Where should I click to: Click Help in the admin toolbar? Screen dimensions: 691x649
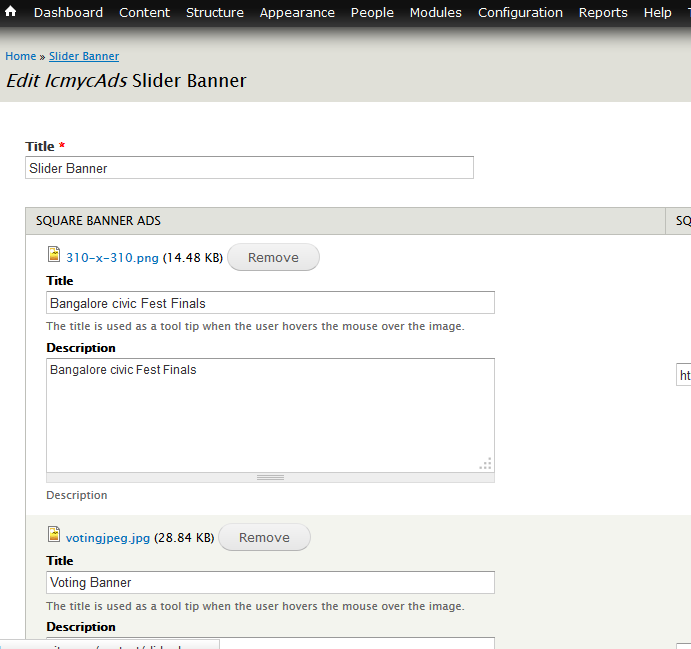click(x=658, y=13)
